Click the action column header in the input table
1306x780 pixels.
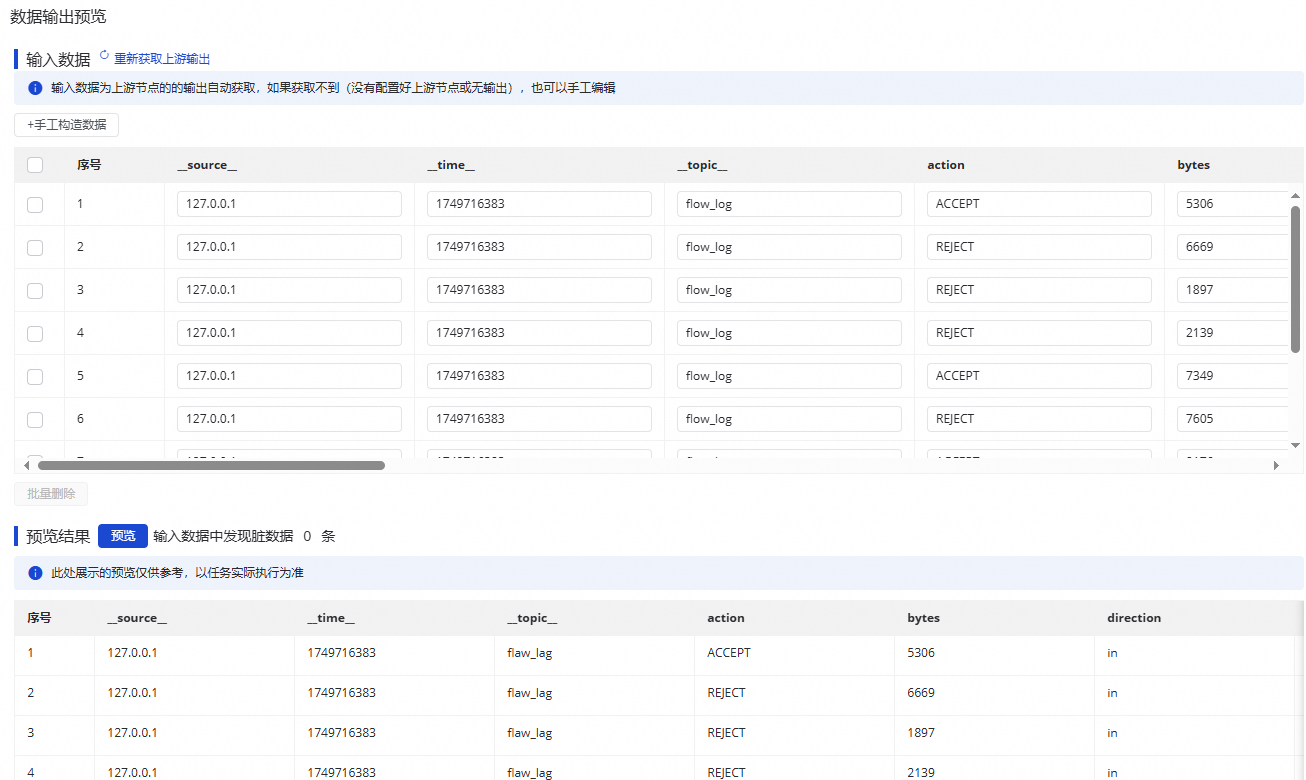coord(946,165)
